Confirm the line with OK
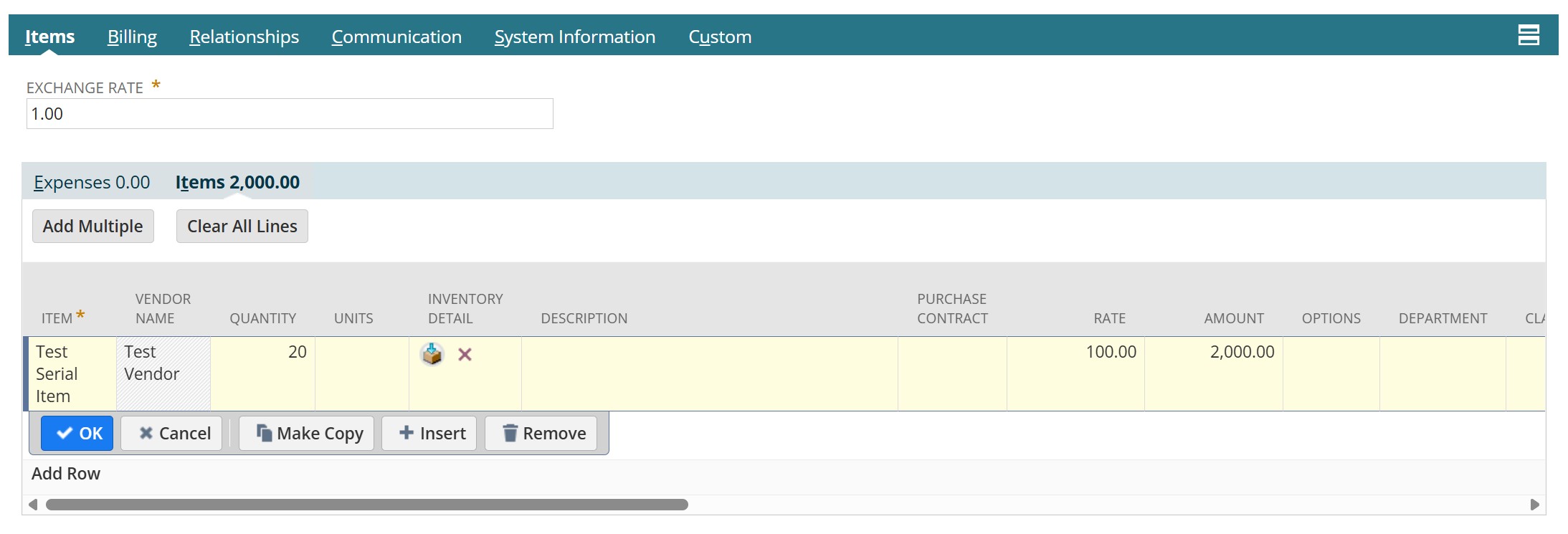 point(77,434)
